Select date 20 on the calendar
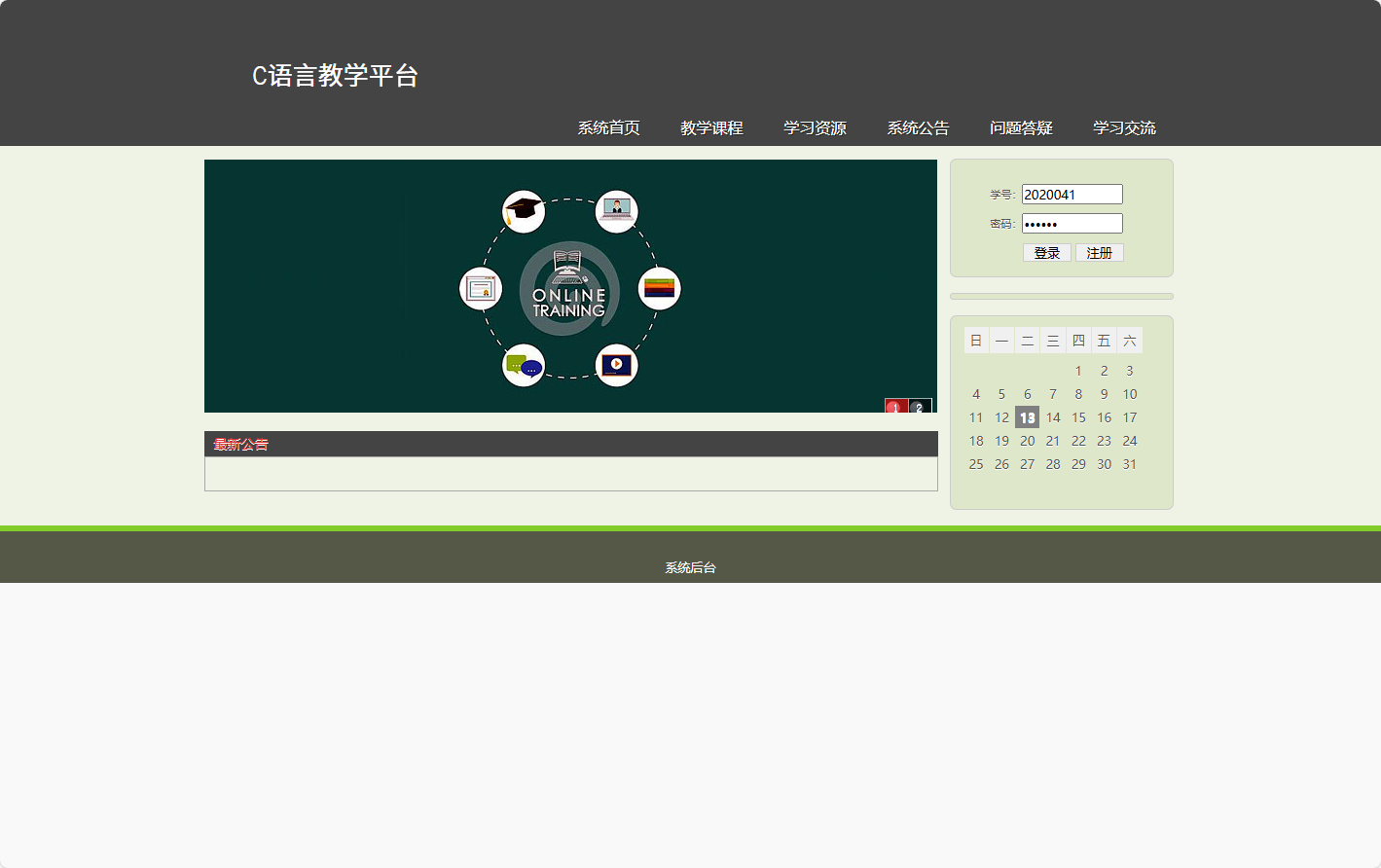This screenshot has width=1381, height=868. [1027, 440]
